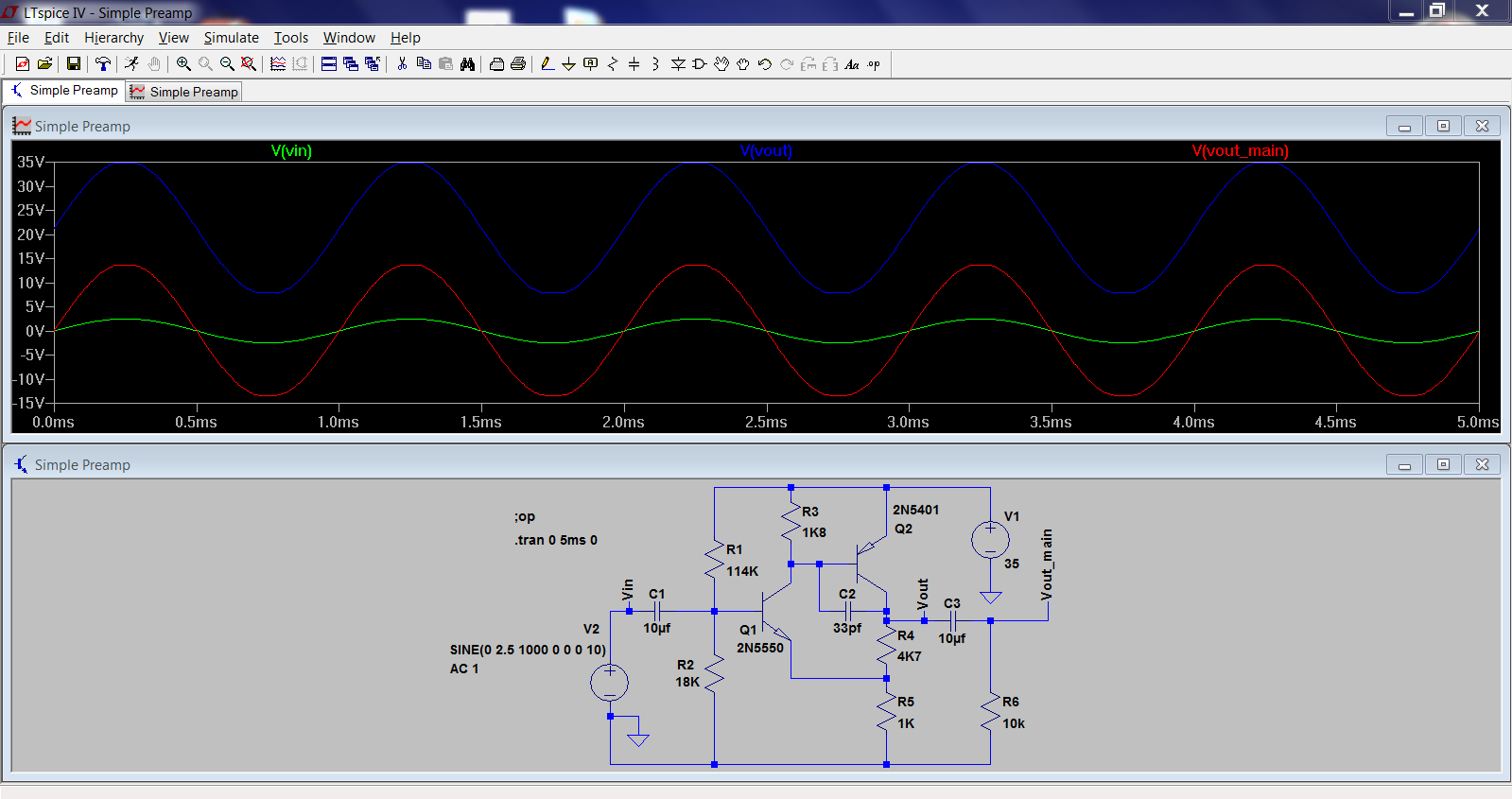
Task: Halt simulation using the hand icon
Action: pos(154,63)
